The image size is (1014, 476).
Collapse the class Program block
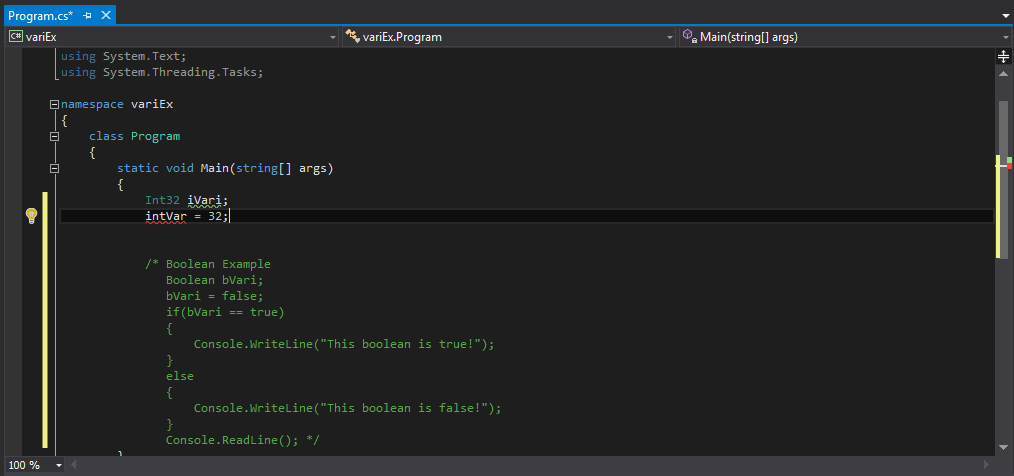click(54, 136)
